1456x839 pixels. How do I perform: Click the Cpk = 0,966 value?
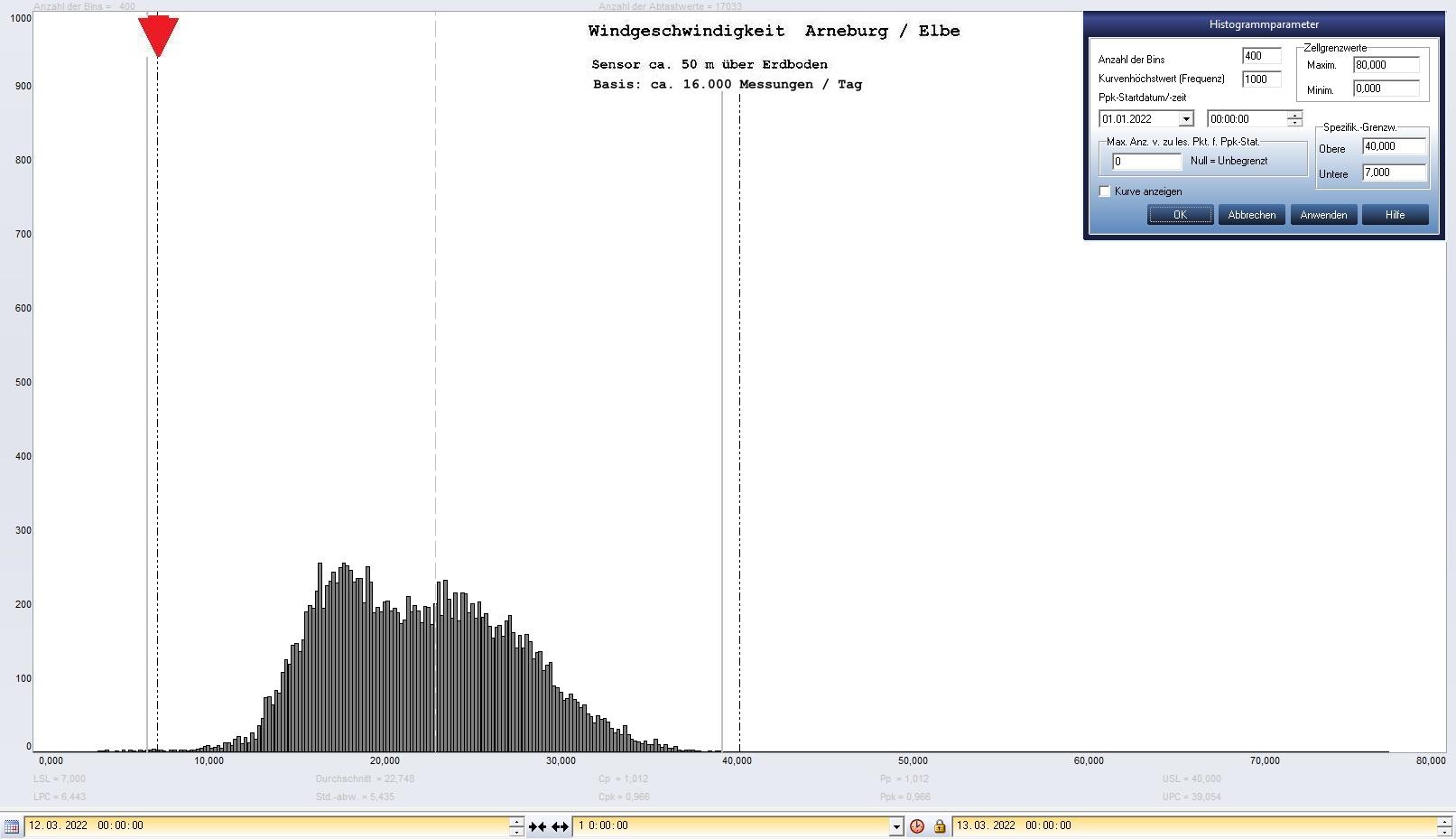pos(624,797)
